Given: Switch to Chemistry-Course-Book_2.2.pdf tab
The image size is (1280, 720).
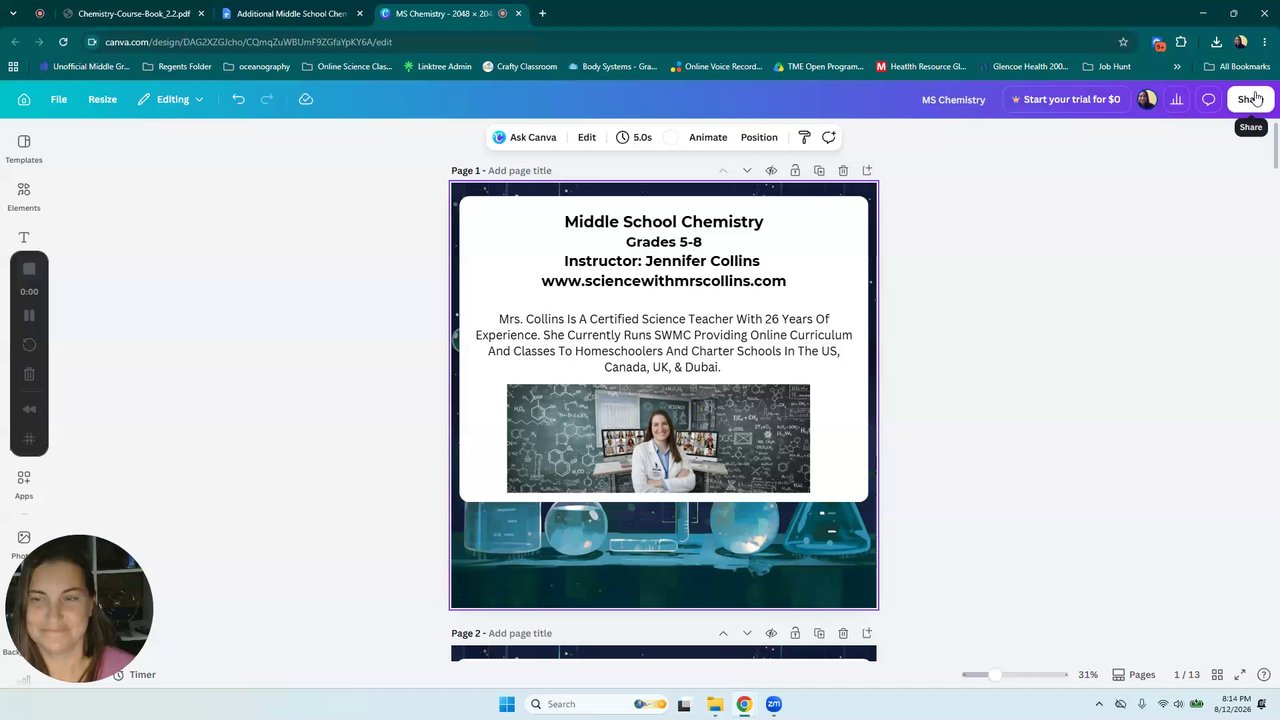Looking at the screenshot, I should click(x=133, y=14).
